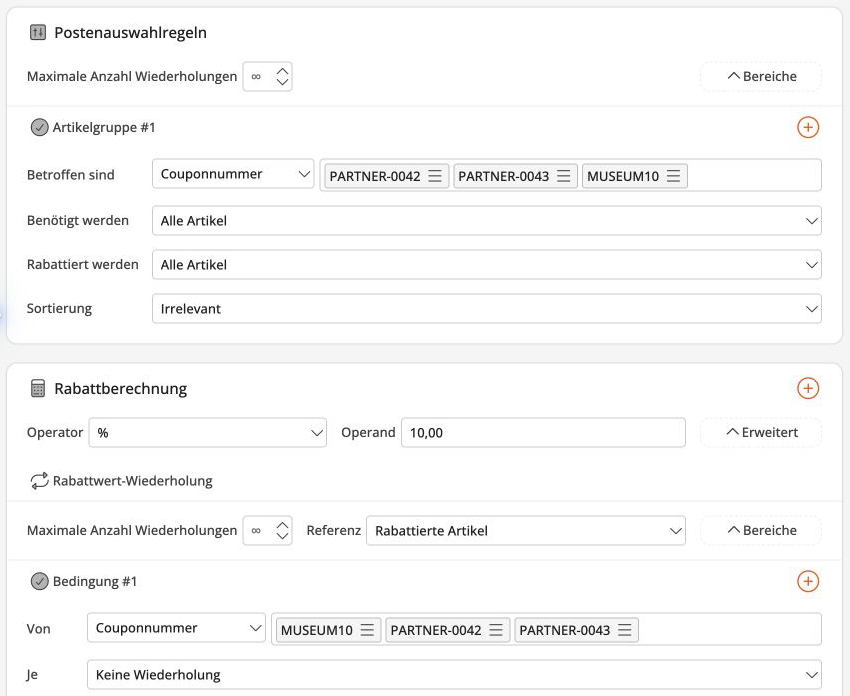Collapse Bereiche next to the Referenz dropdown
Screen dimensions: 850x696
761,531
